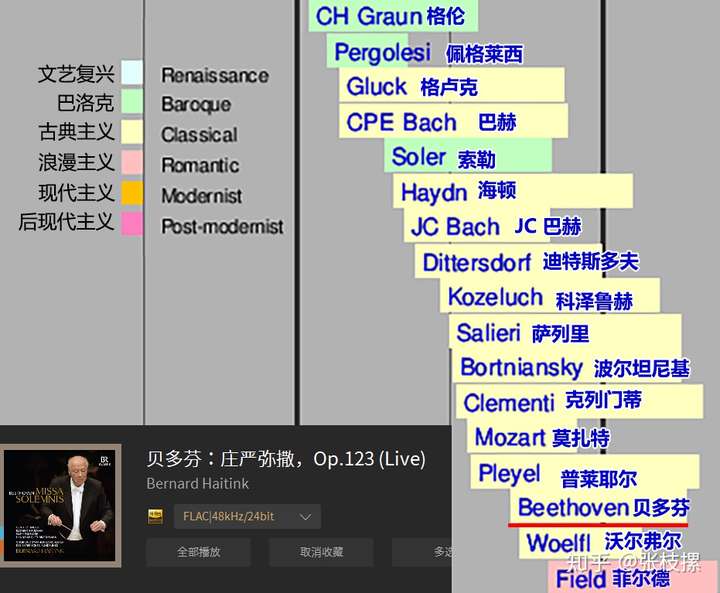
Task: Click the Romantic legend label
Action: tap(200, 165)
